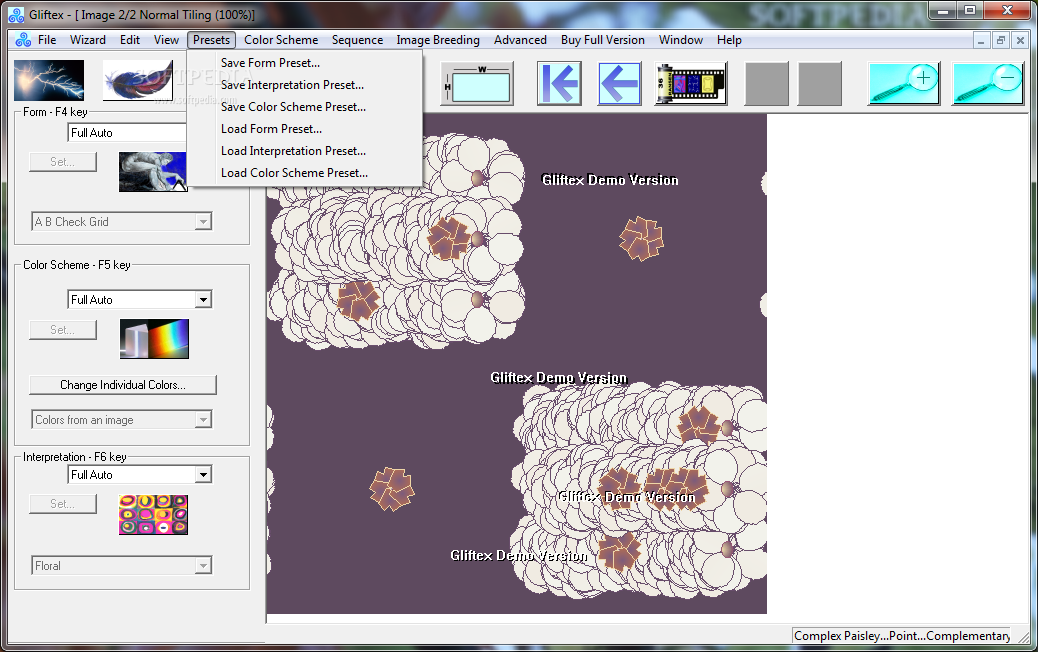Open the Help menu

729,40
